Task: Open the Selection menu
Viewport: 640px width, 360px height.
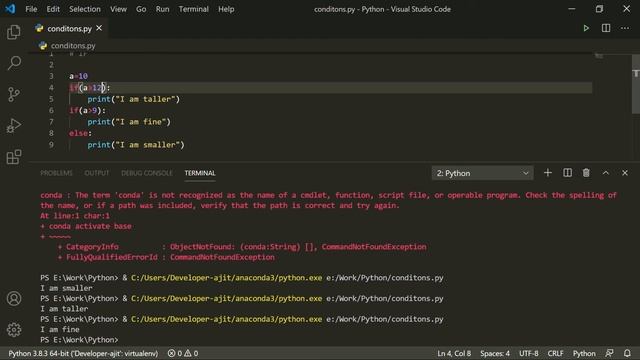Action: pyautogui.click(x=84, y=9)
